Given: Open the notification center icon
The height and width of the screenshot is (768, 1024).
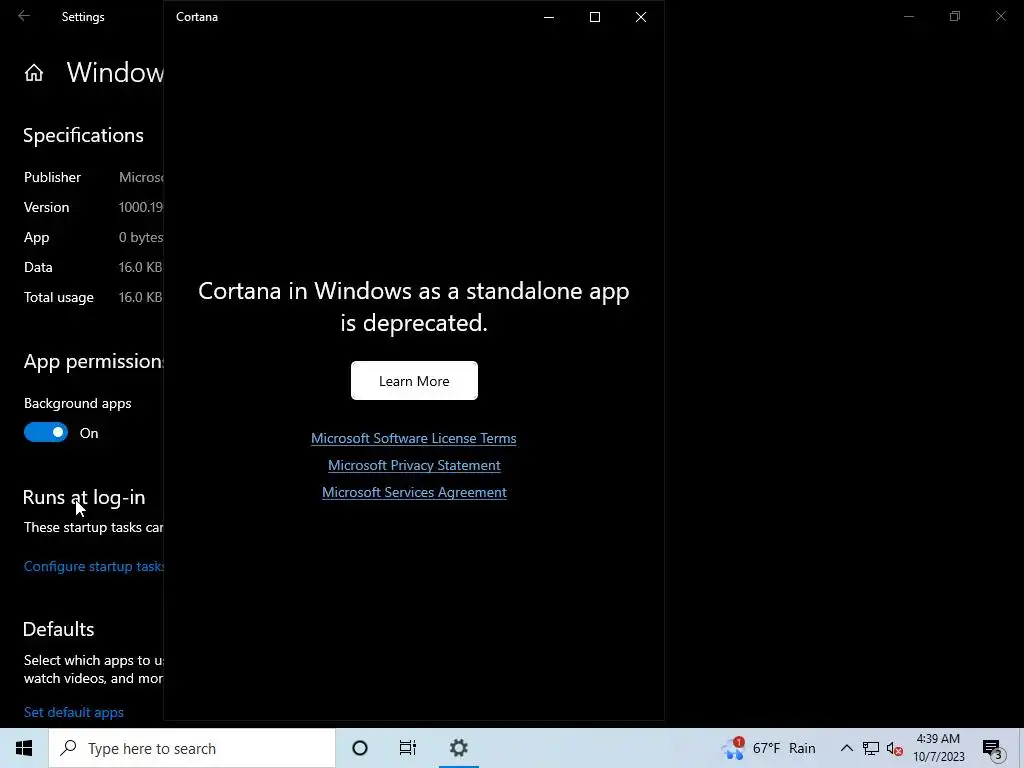Looking at the screenshot, I should click(993, 748).
